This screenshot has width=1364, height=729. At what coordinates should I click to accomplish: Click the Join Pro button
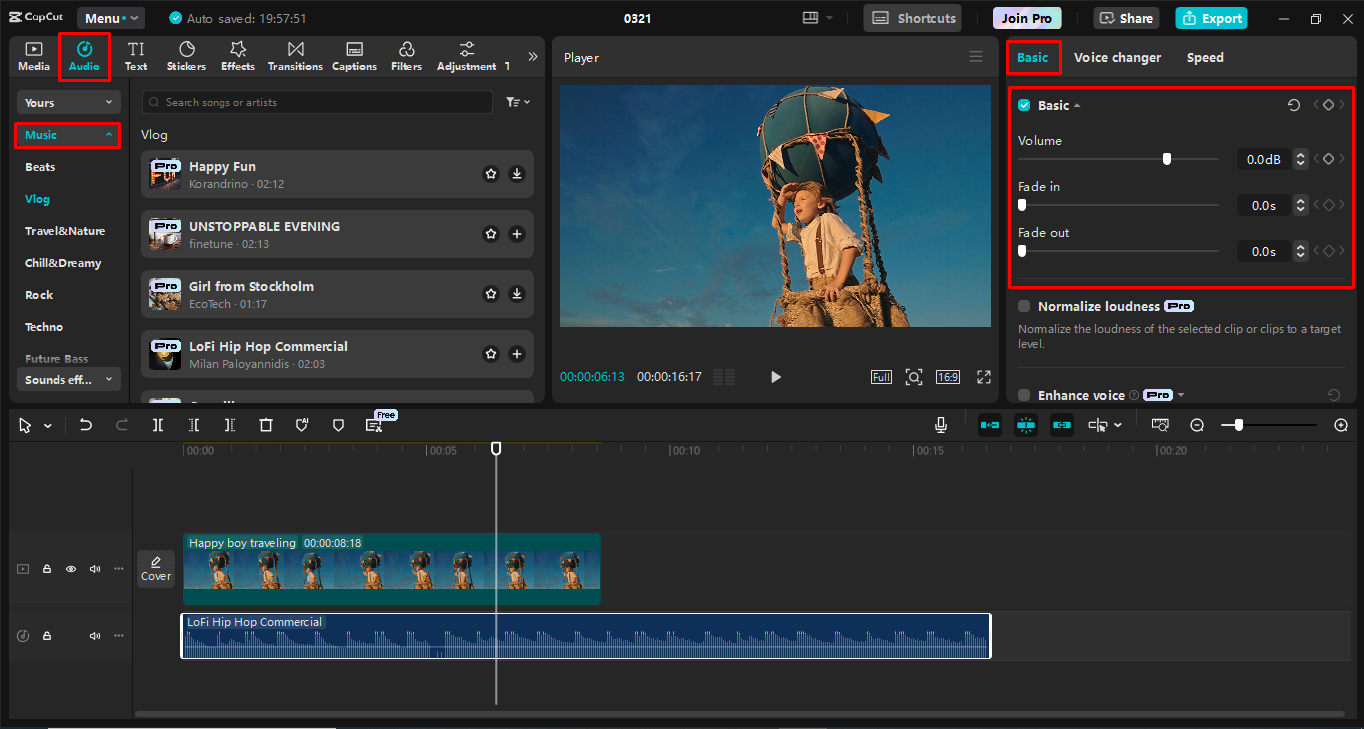coord(1026,18)
